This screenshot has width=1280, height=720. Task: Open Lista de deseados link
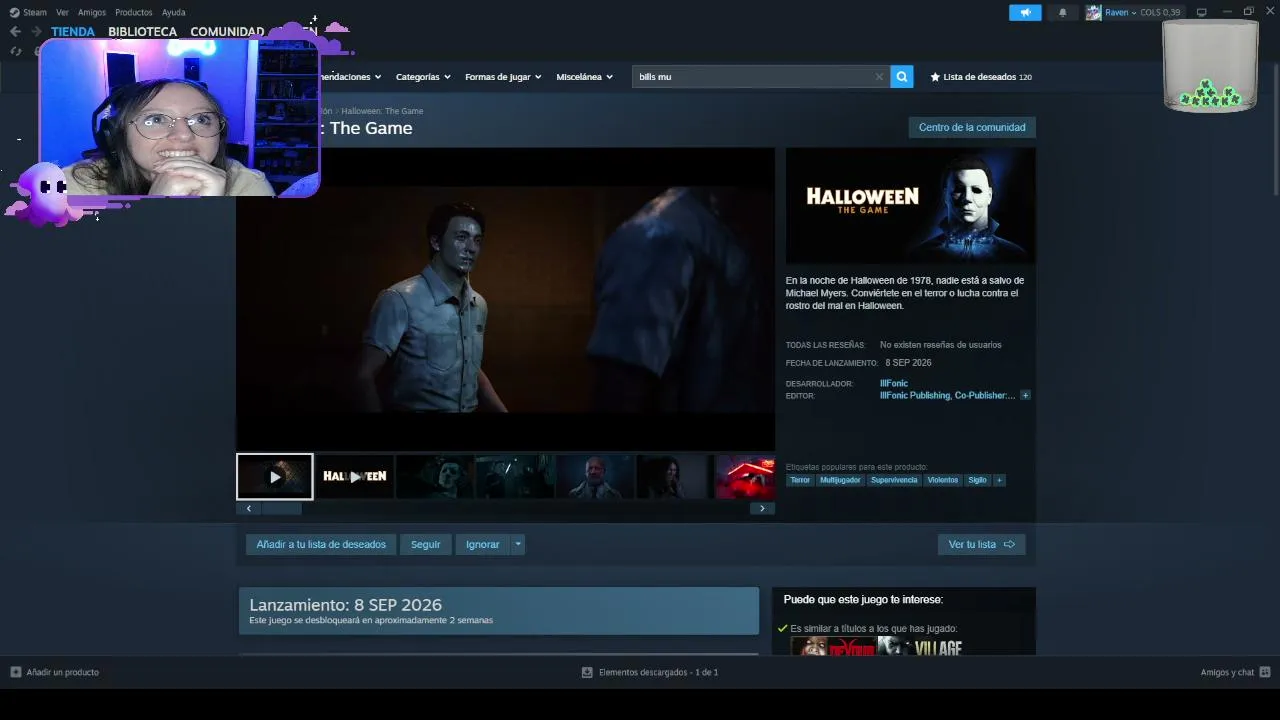click(980, 77)
